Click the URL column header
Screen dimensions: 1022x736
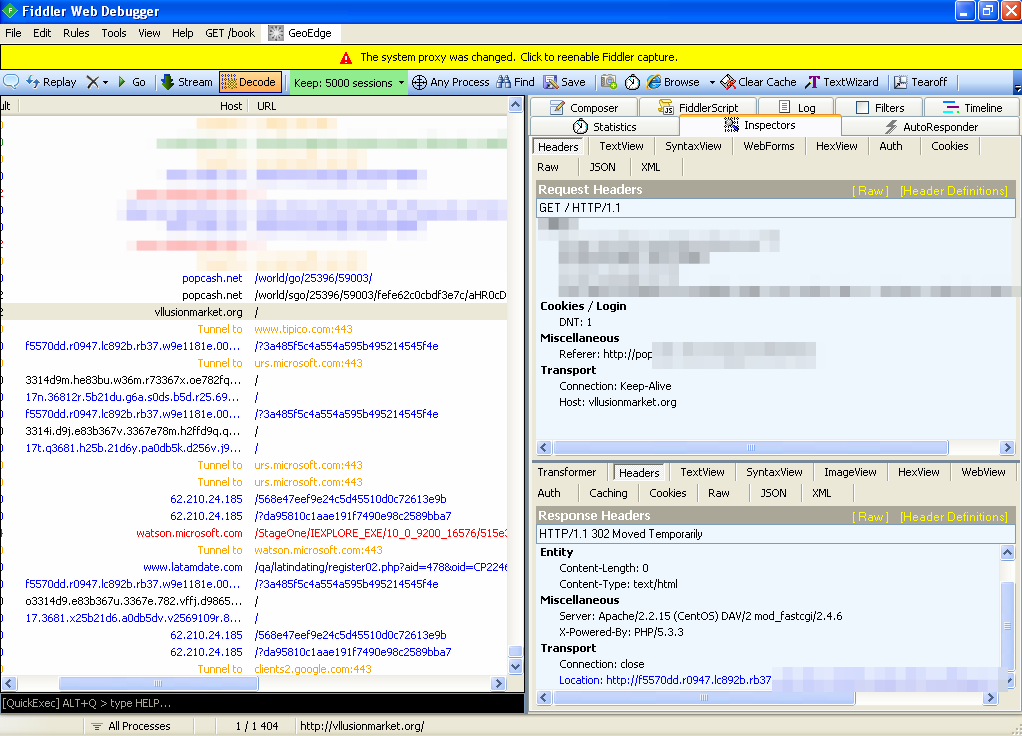coord(267,106)
